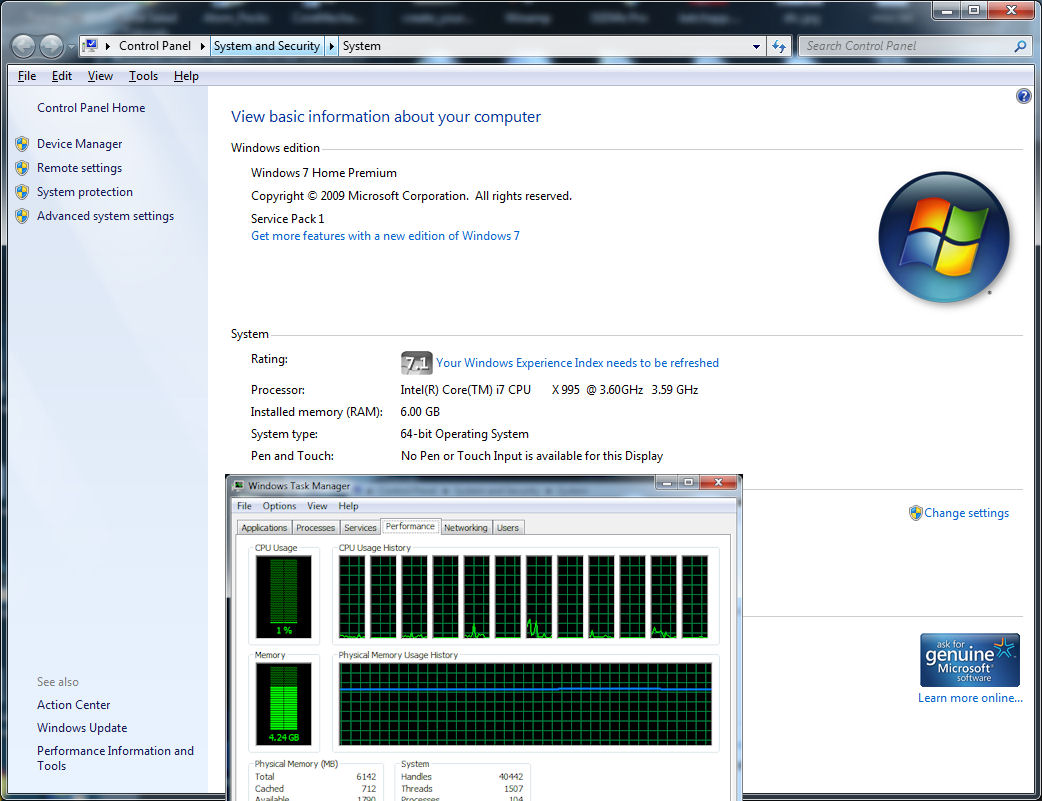The width and height of the screenshot is (1042, 801).
Task: Click the '6.00 GB' installed memory value
Action: click(x=420, y=412)
